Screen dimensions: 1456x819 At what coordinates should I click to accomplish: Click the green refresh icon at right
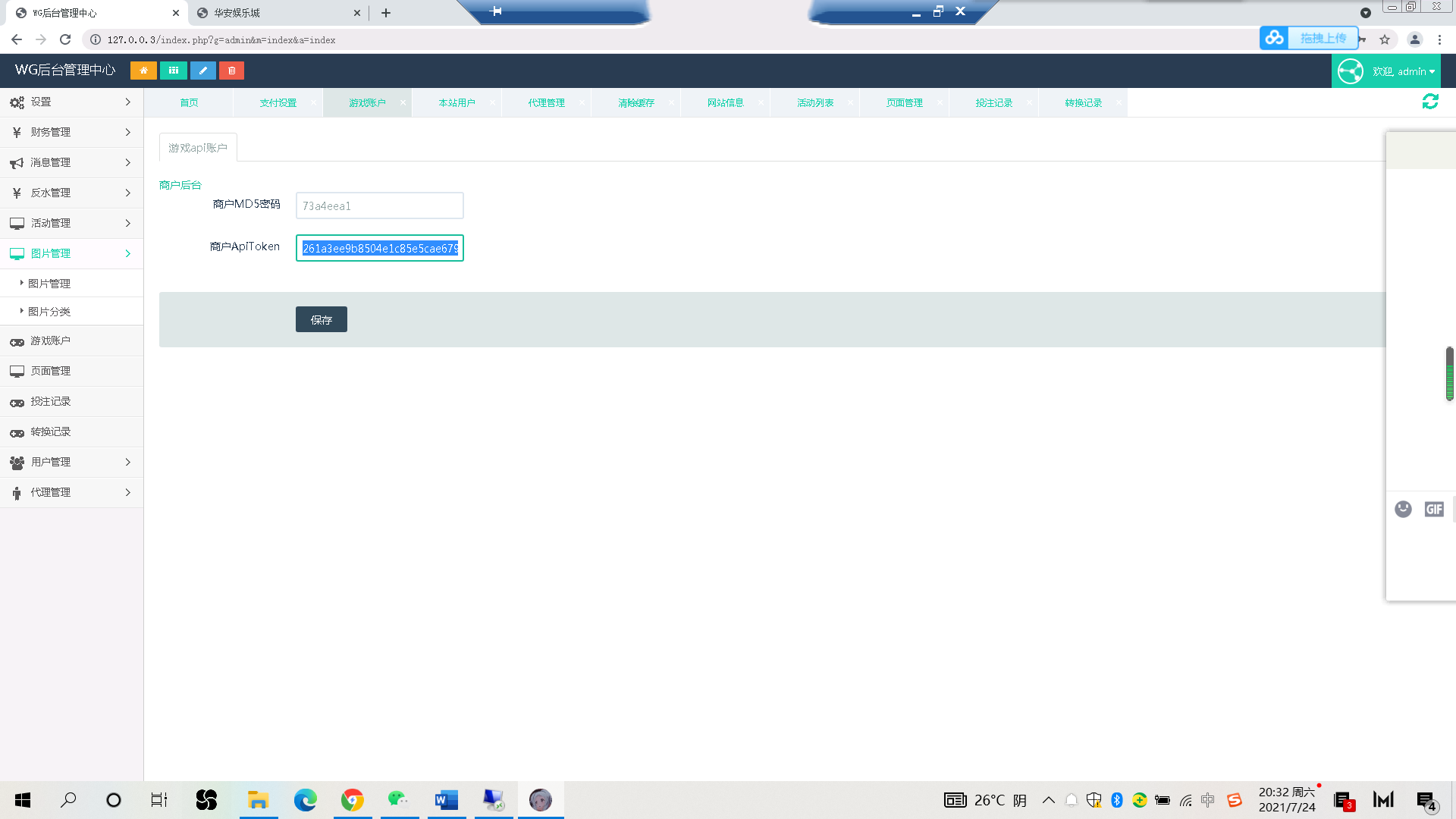click(1430, 102)
